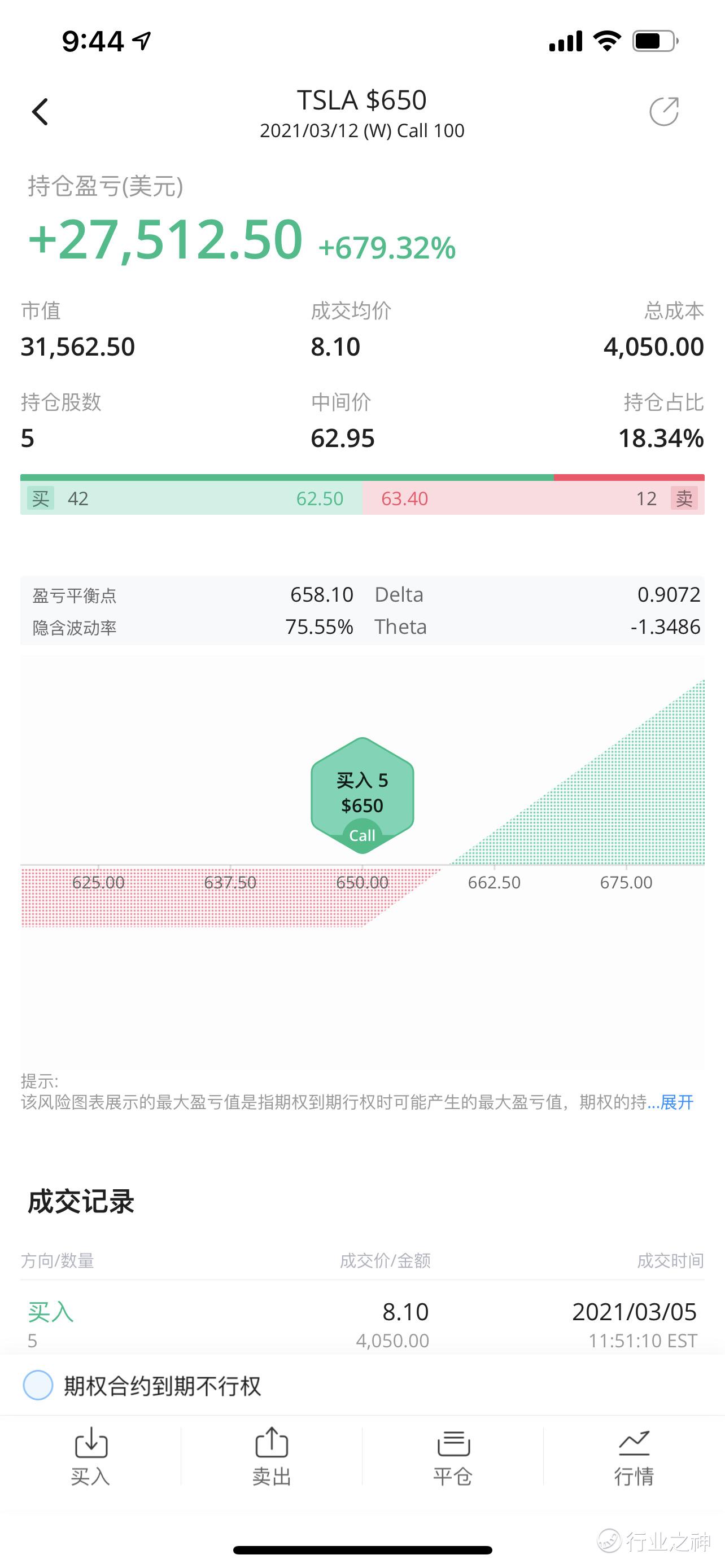Tap the 买入 buy icon in bottom bar
This screenshot has height=1568, width=725.
[91, 1456]
